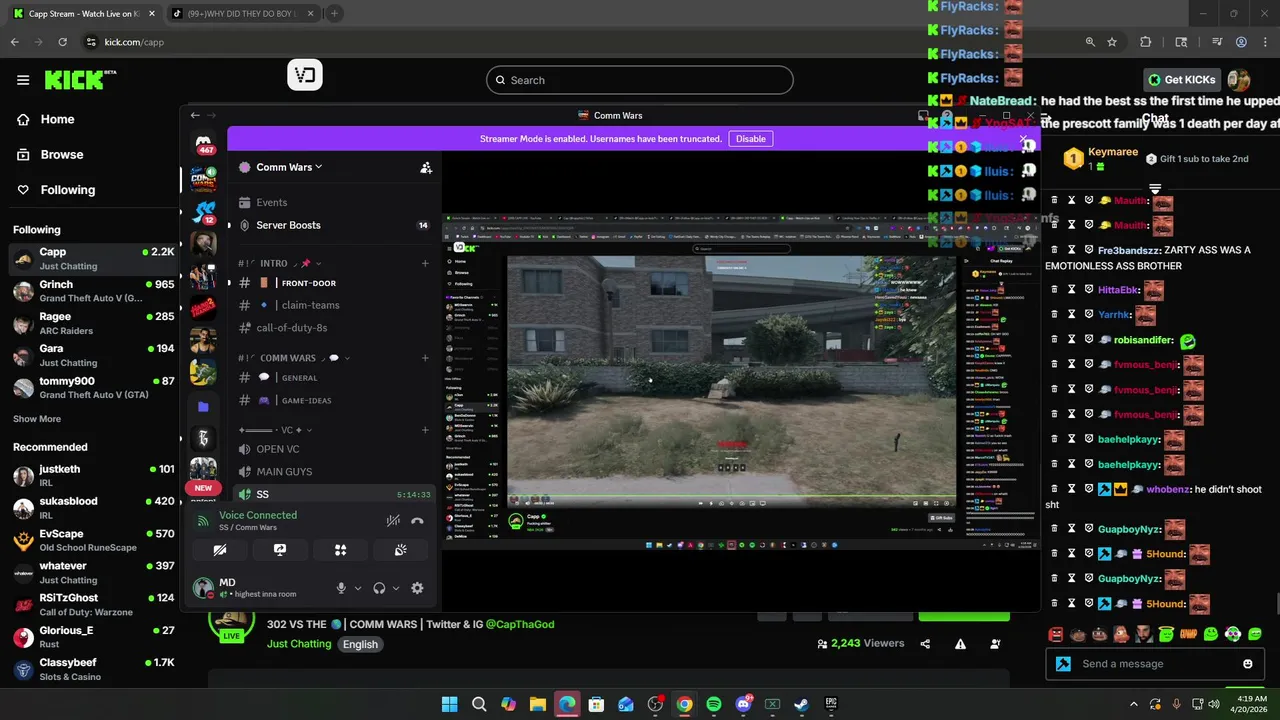Add channel to INTRO category

pyautogui.click(x=425, y=263)
